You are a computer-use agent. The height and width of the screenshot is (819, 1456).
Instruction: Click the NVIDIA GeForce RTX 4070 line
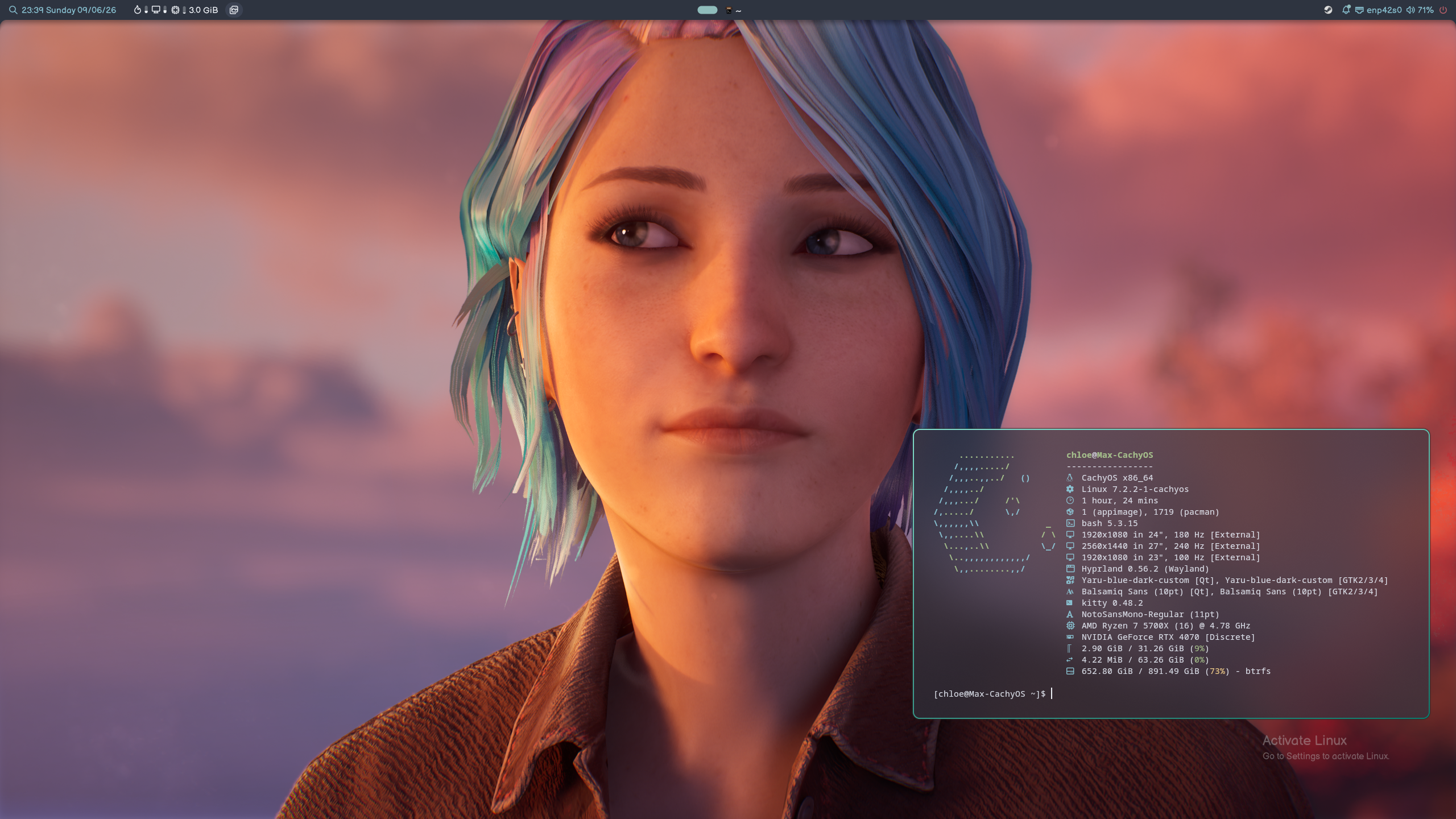pos(1168,637)
